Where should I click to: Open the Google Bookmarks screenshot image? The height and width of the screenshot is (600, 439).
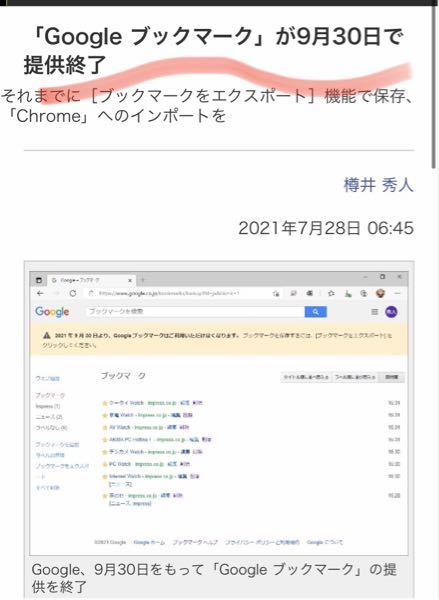coord(219,412)
